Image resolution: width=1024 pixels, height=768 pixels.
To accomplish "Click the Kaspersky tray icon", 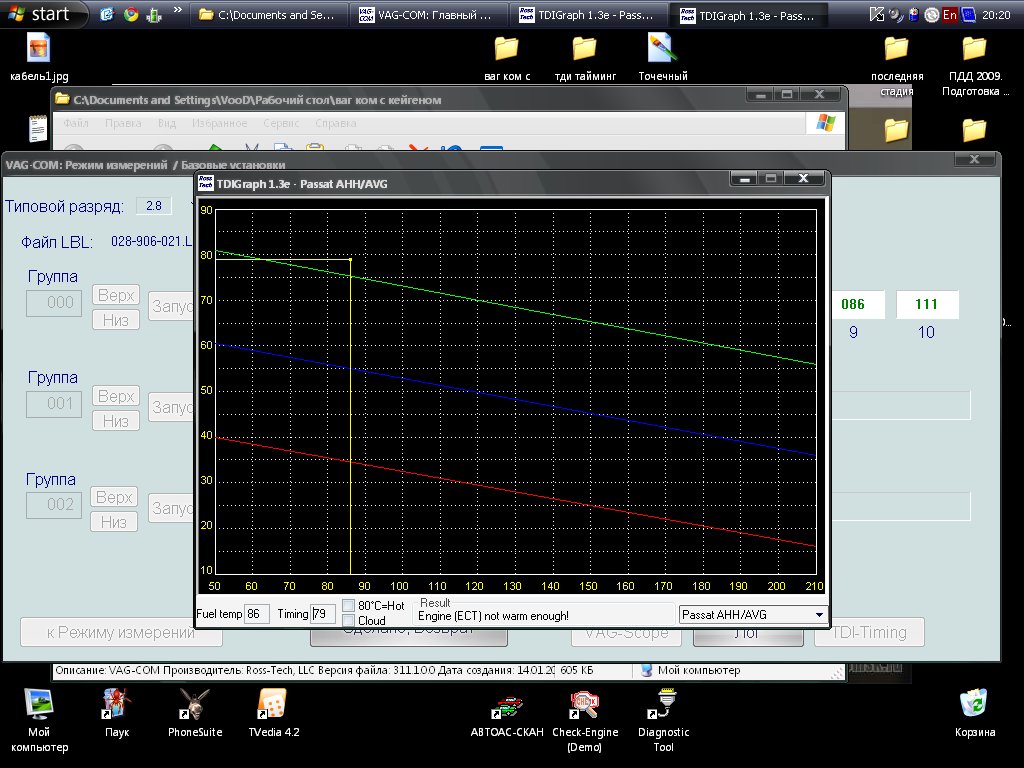I will coord(876,15).
